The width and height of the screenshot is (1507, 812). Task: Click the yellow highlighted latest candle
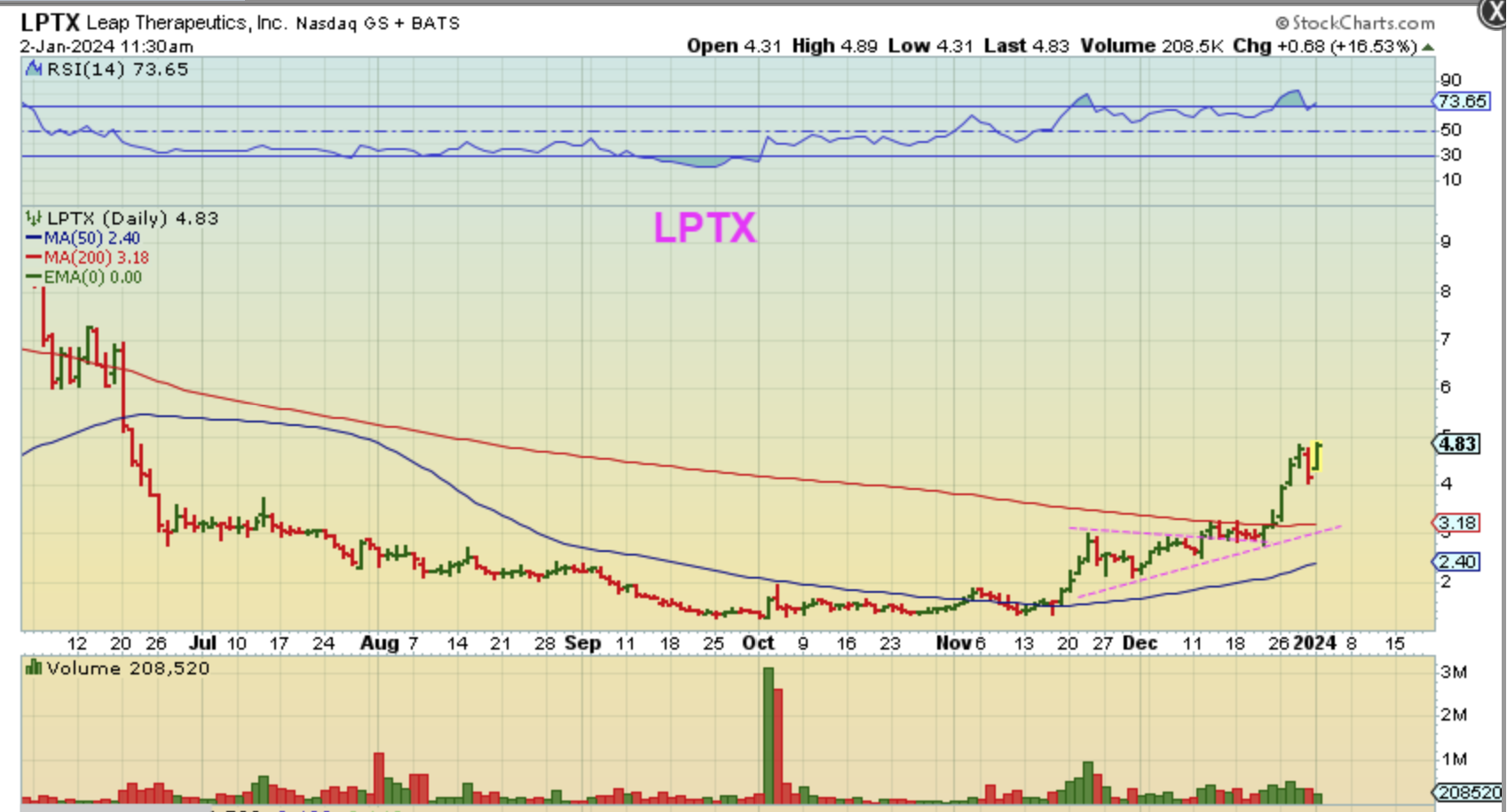(1318, 456)
